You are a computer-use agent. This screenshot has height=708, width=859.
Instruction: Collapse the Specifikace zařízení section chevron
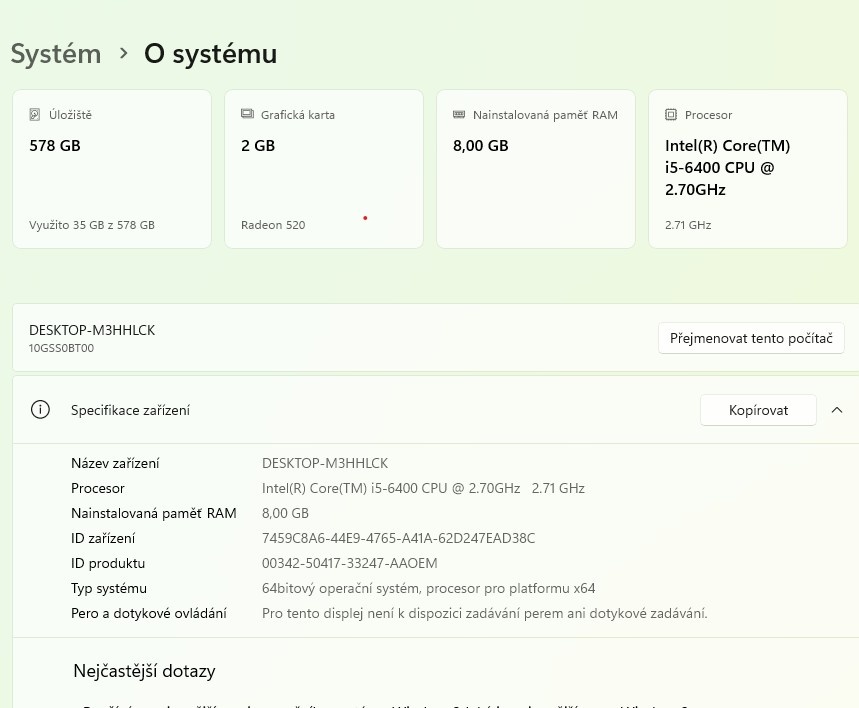coord(837,410)
